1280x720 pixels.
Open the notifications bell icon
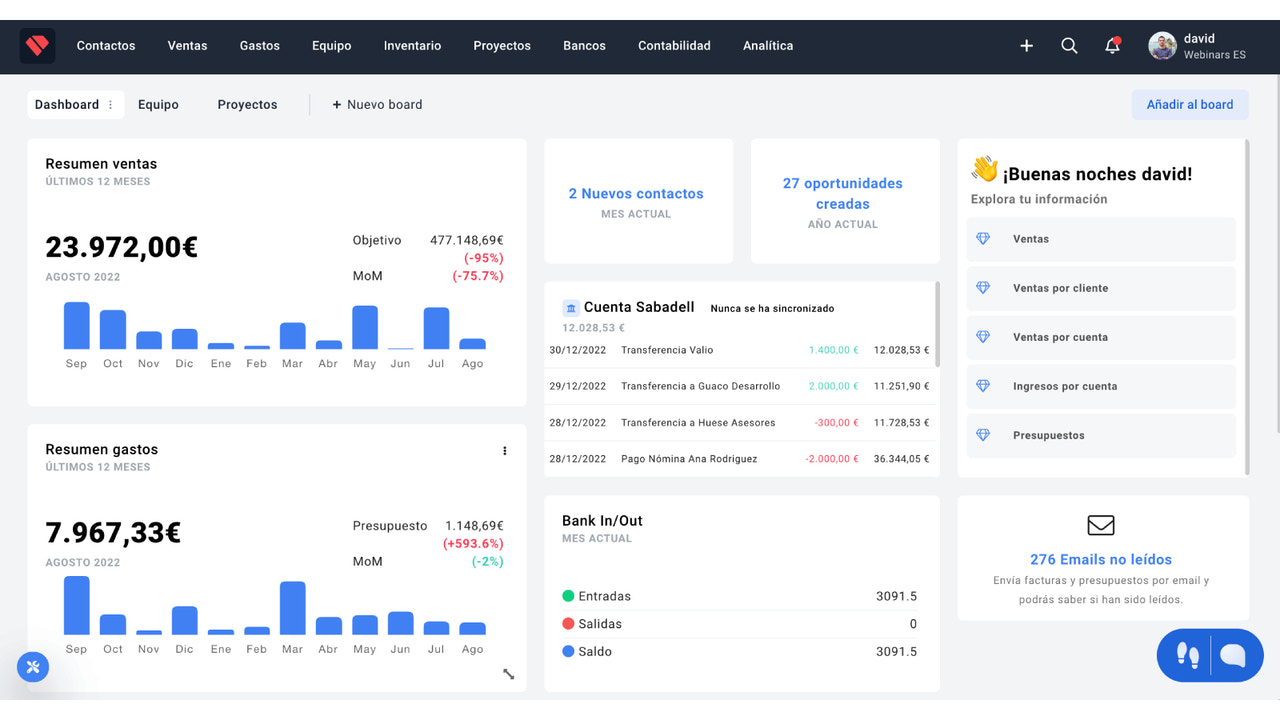tap(1112, 46)
